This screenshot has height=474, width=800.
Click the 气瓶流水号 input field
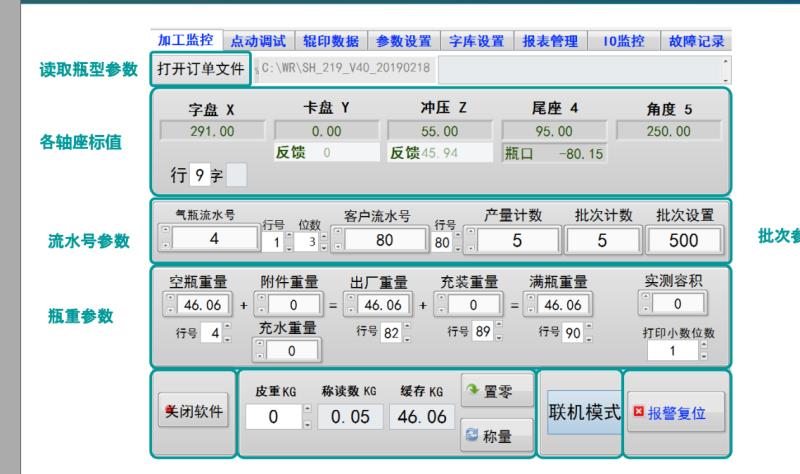click(x=213, y=240)
